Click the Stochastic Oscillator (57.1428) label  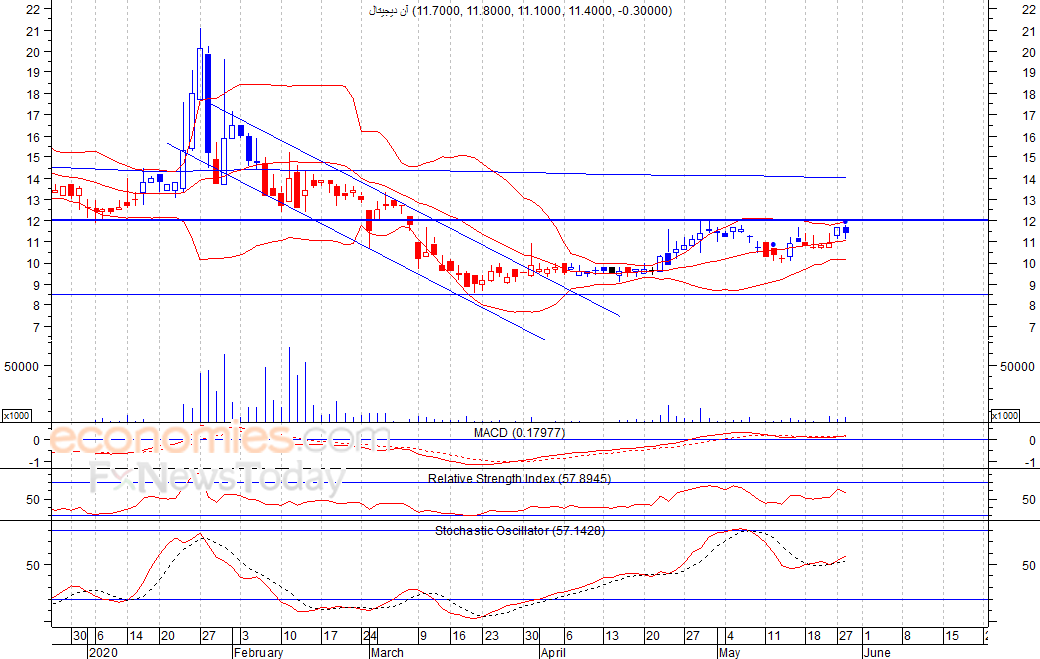click(520, 530)
